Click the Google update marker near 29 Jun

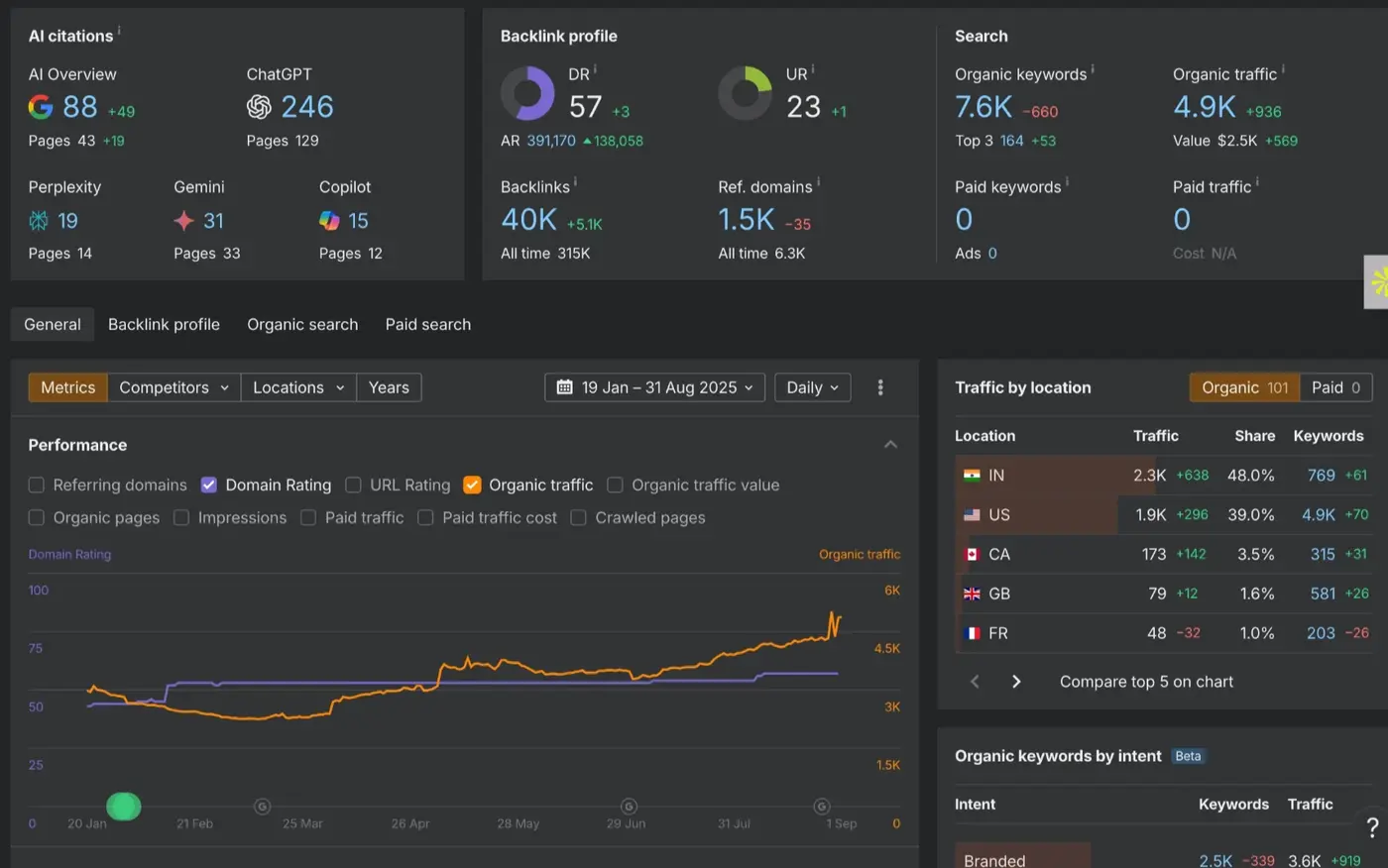tap(629, 807)
